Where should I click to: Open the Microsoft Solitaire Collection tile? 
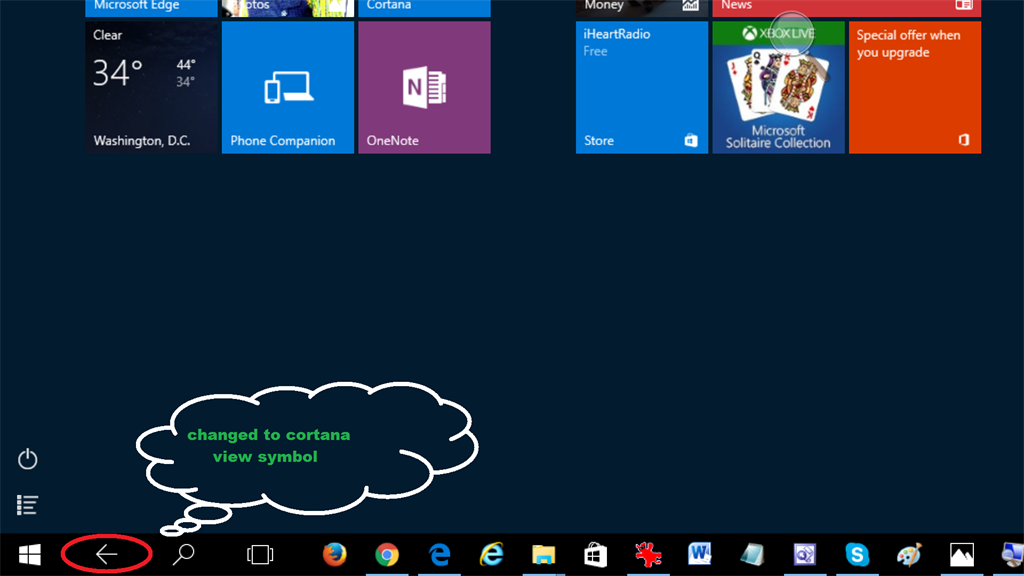778,88
